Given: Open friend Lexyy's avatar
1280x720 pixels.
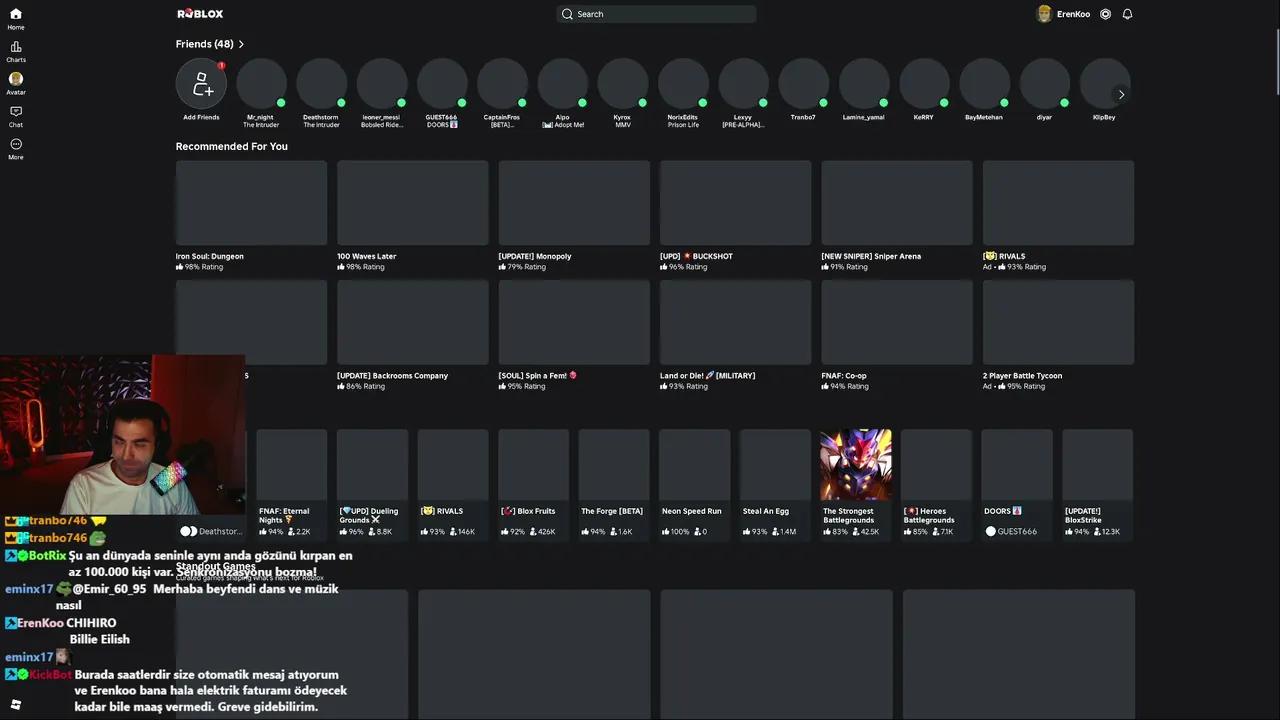Looking at the screenshot, I should click(x=743, y=83).
